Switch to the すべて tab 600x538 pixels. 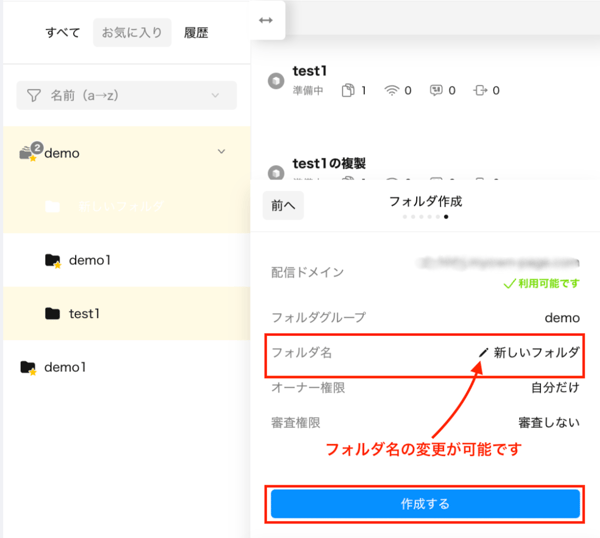(63, 33)
